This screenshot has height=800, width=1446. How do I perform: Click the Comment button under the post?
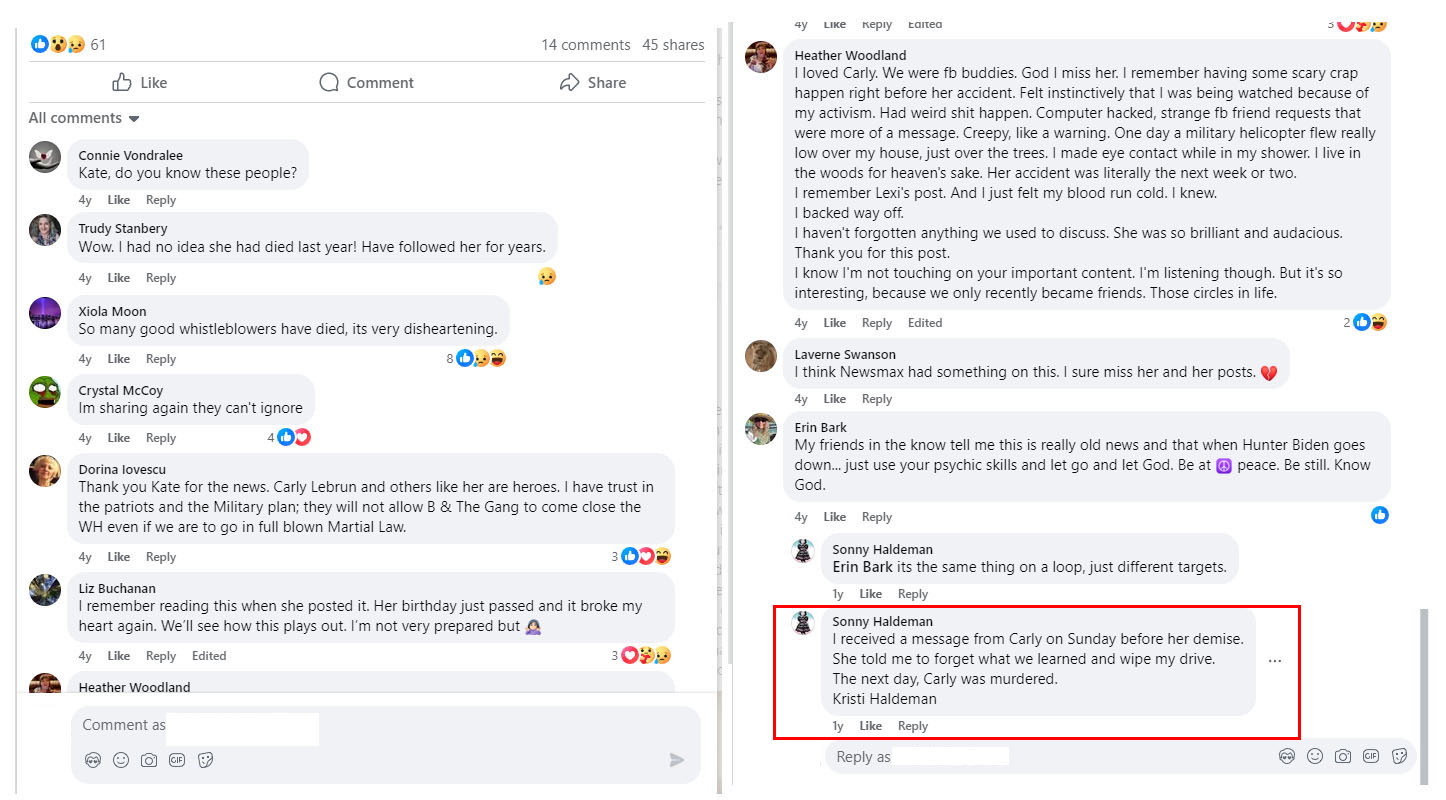pyautogui.click(x=366, y=83)
